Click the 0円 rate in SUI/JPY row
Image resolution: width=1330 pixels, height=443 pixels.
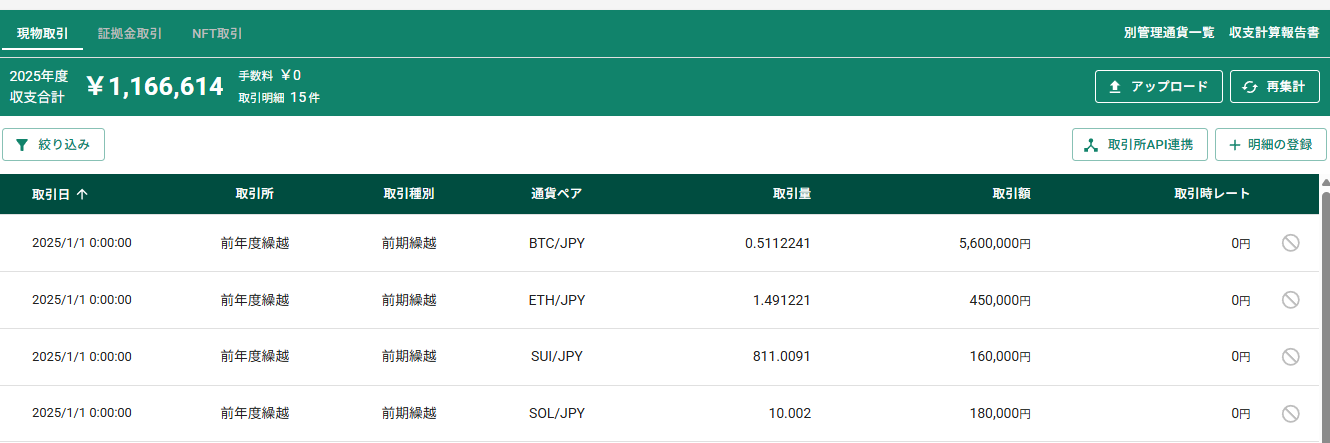point(1241,356)
